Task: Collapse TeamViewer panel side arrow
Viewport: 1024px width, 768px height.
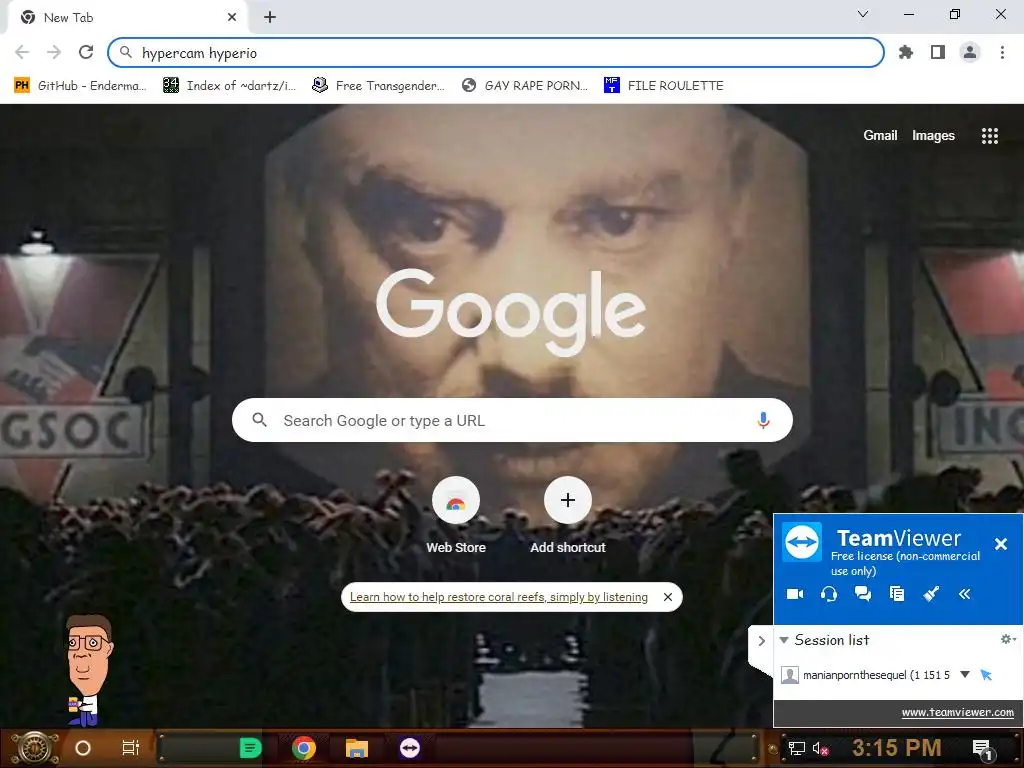Action: pos(761,641)
